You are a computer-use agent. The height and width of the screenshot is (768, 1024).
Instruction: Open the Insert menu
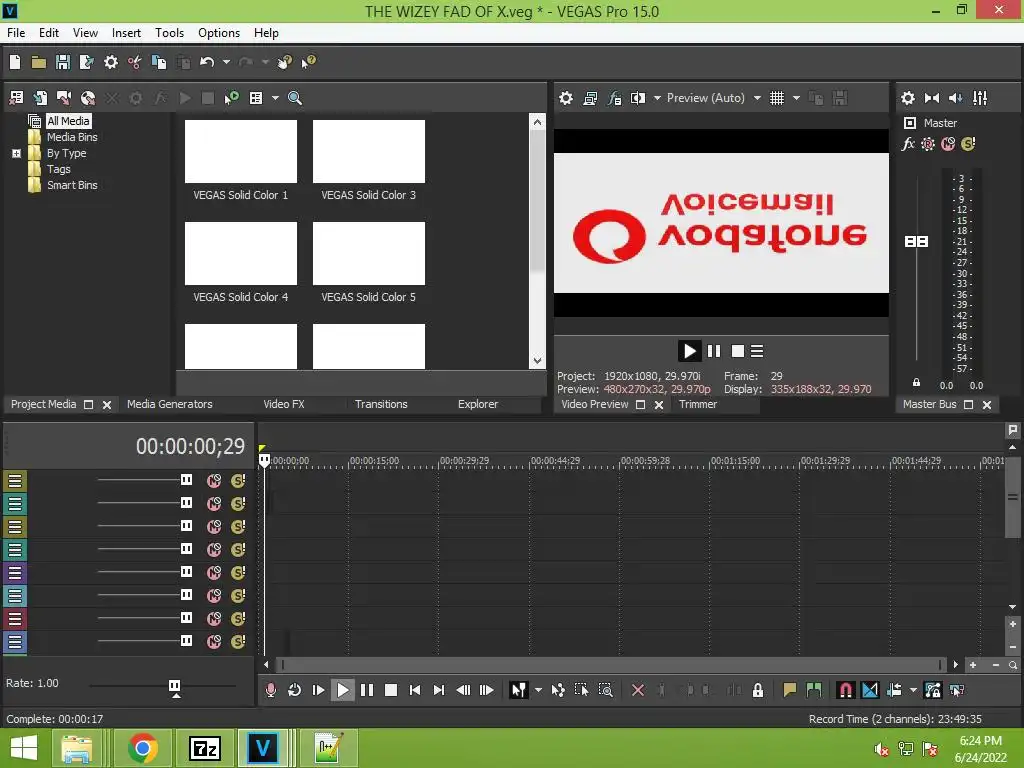[126, 33]
